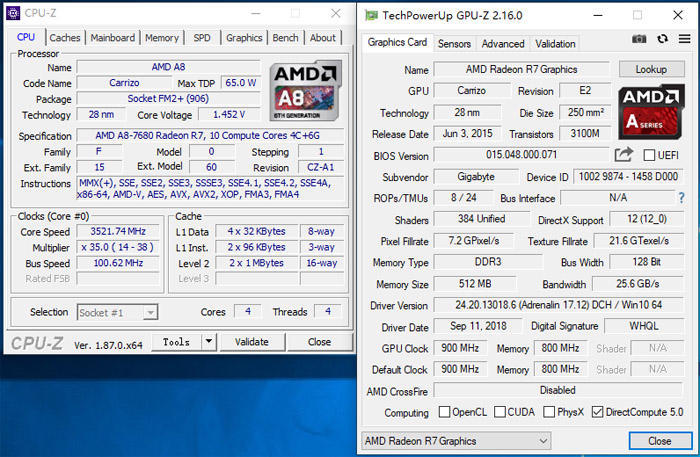This screenshot has width=700, height=457.
Task: Enable the OpenCL checkbox
Action: 444,411
